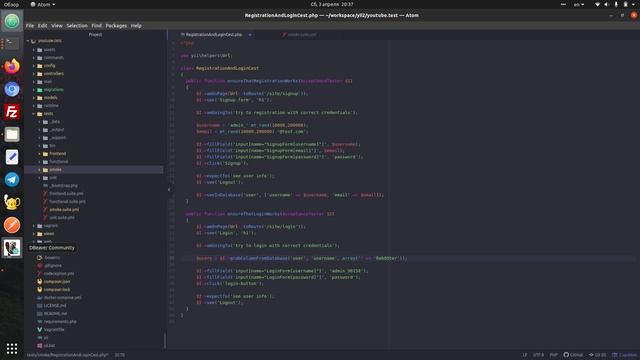Open Chromium browser from the dock
Image resolution: width=640 pixels, height=360 pixels.
coord(12,89)
